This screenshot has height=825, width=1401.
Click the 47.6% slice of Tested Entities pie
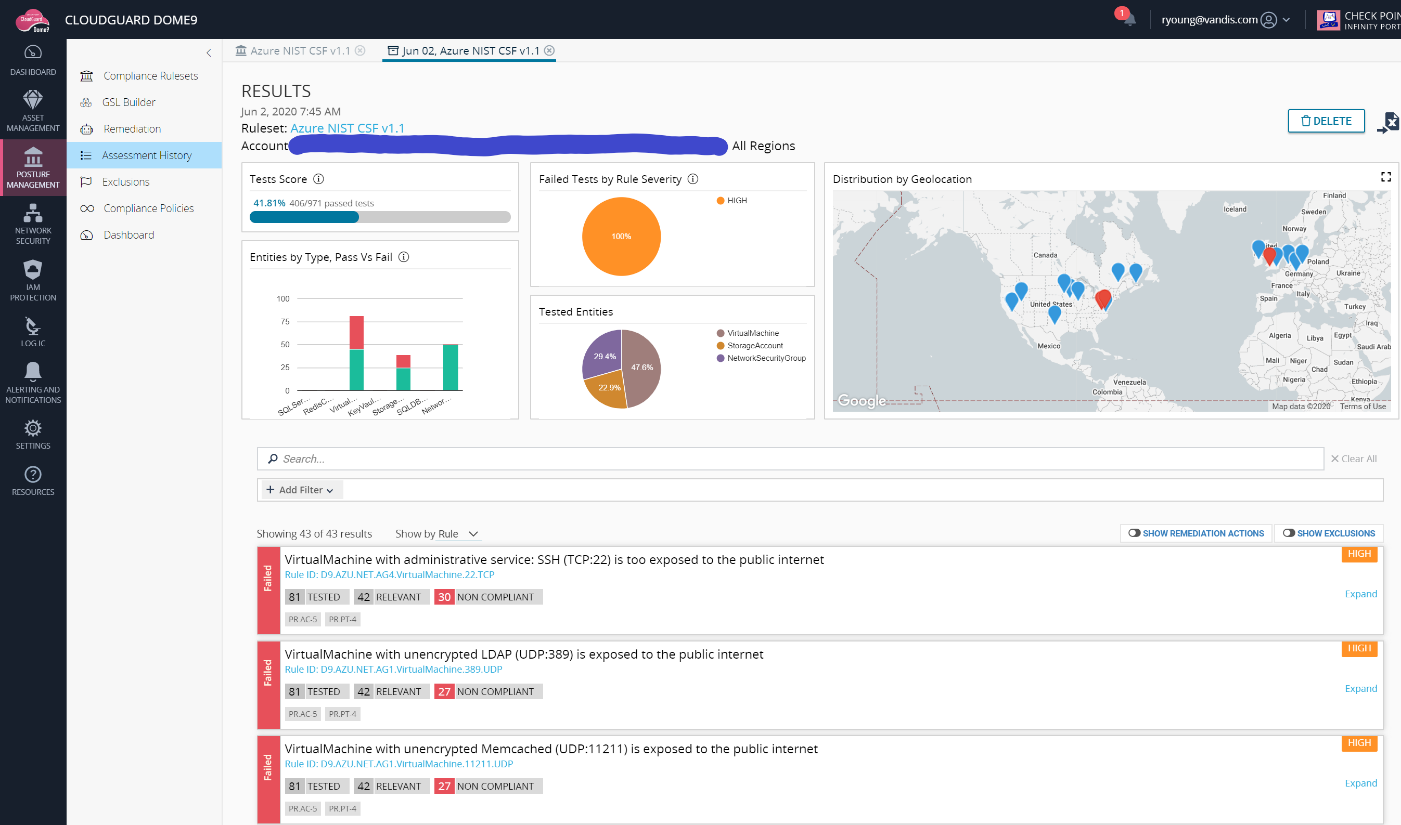pos(642,367)
